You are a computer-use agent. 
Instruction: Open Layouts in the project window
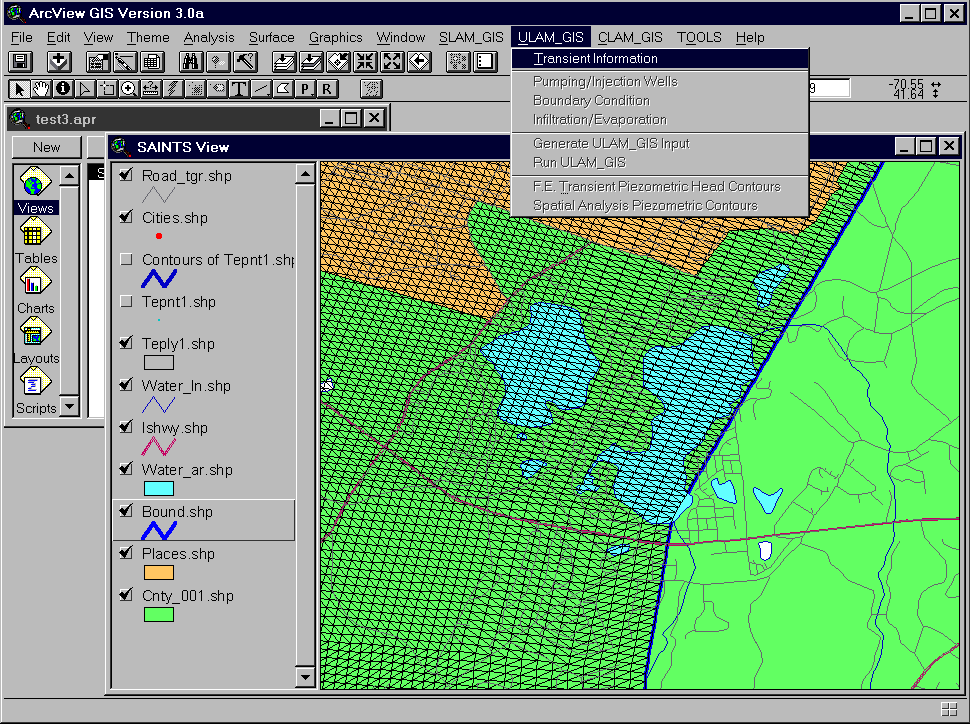click(x=35, y=341)
